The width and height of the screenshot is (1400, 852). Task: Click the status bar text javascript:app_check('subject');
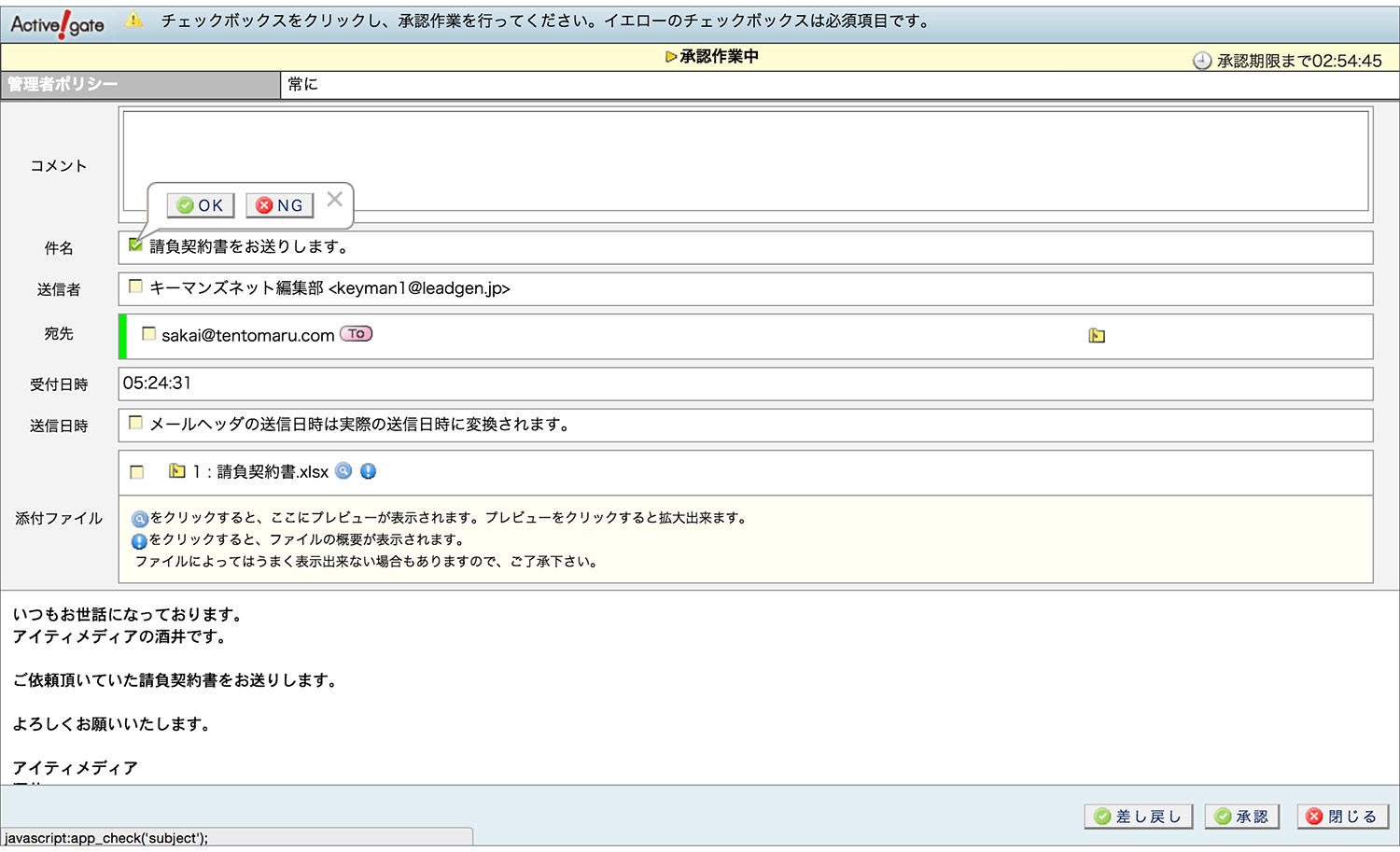pyautogui.click(x=106, y=838)
